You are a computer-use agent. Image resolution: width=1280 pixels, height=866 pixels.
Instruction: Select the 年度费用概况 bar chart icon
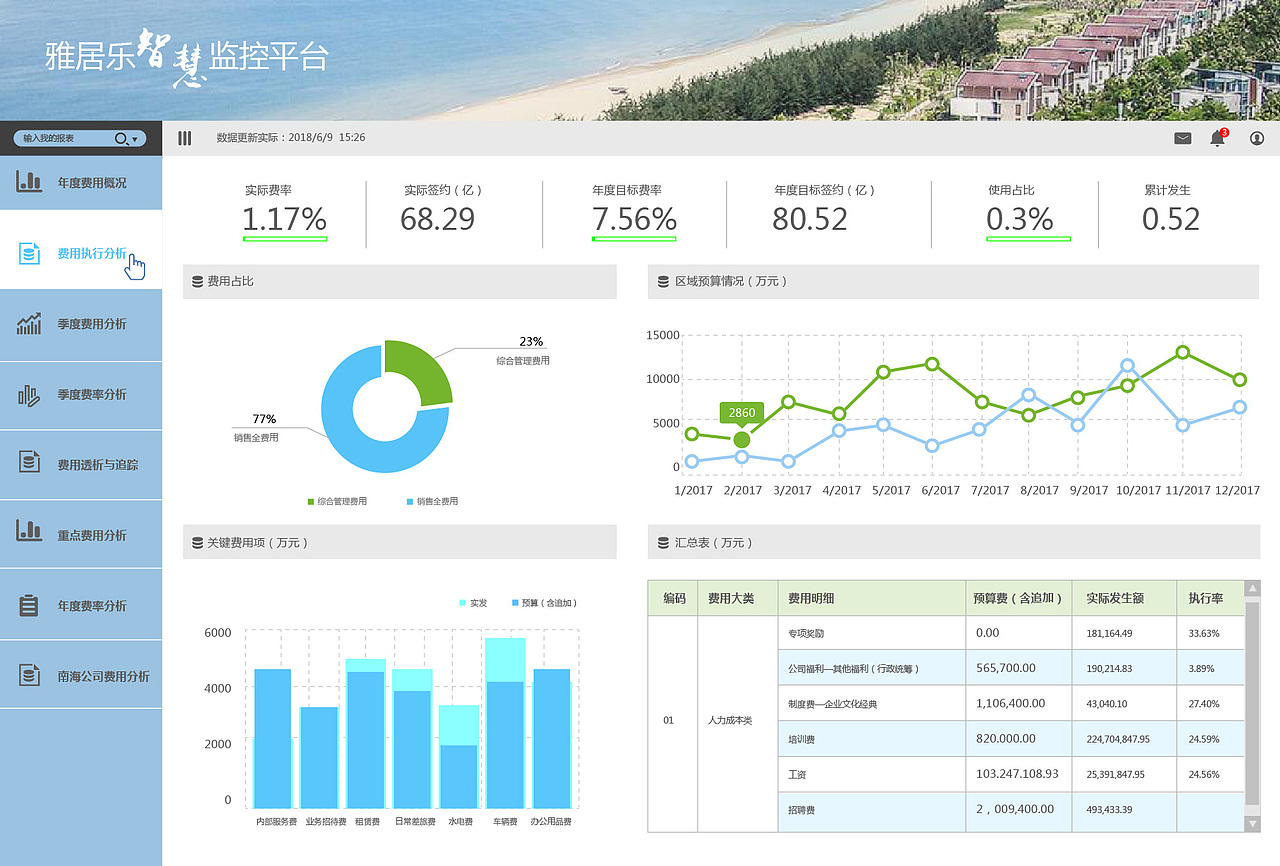(x=27, y=179)
